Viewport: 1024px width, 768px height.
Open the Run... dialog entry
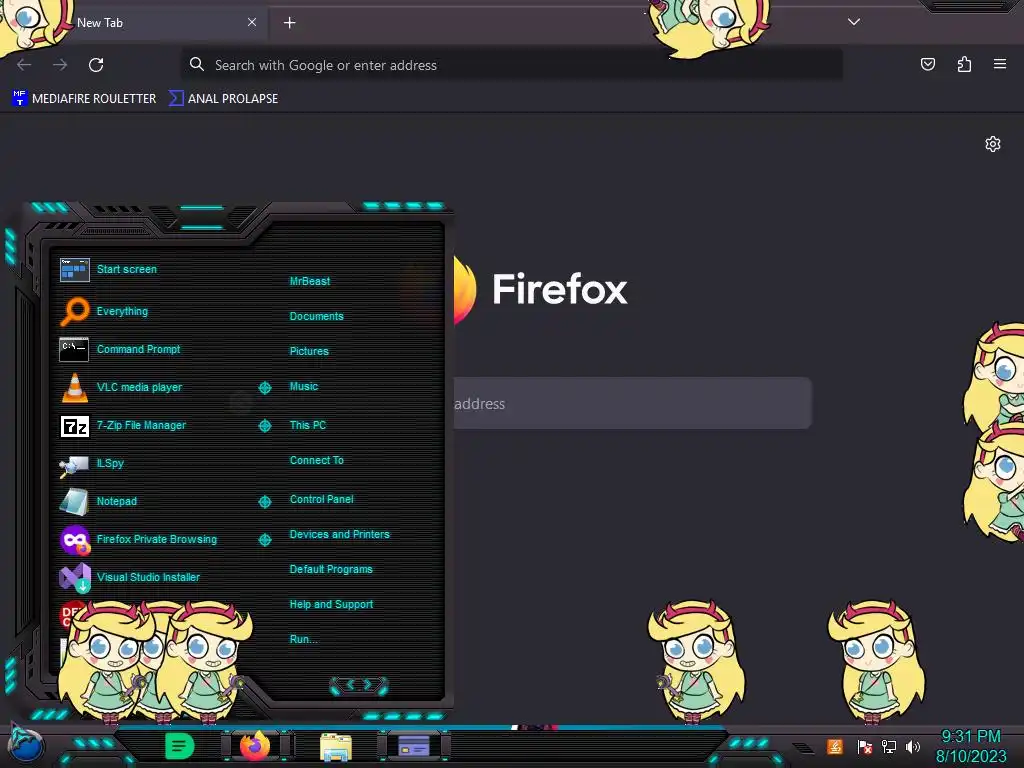click(x=304, y=639)
